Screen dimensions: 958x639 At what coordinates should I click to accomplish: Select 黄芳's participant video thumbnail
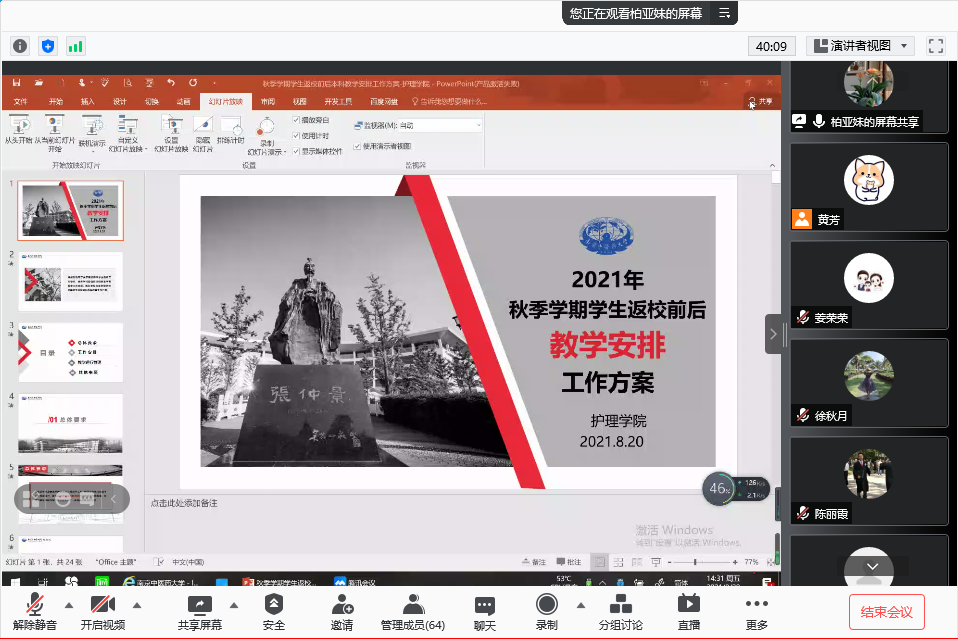[868, 187]
